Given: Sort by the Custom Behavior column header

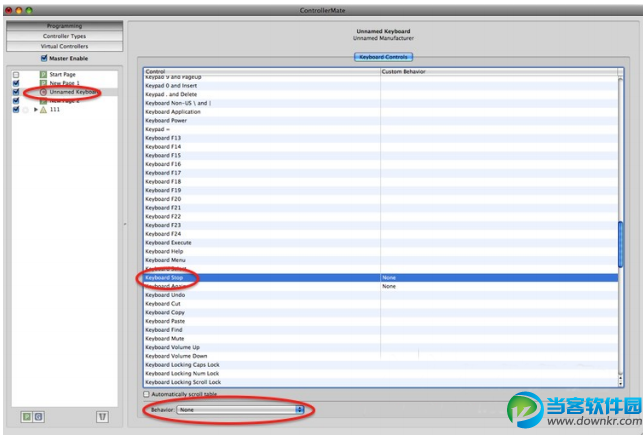Looking at the screenshot, I should point(499,71).
